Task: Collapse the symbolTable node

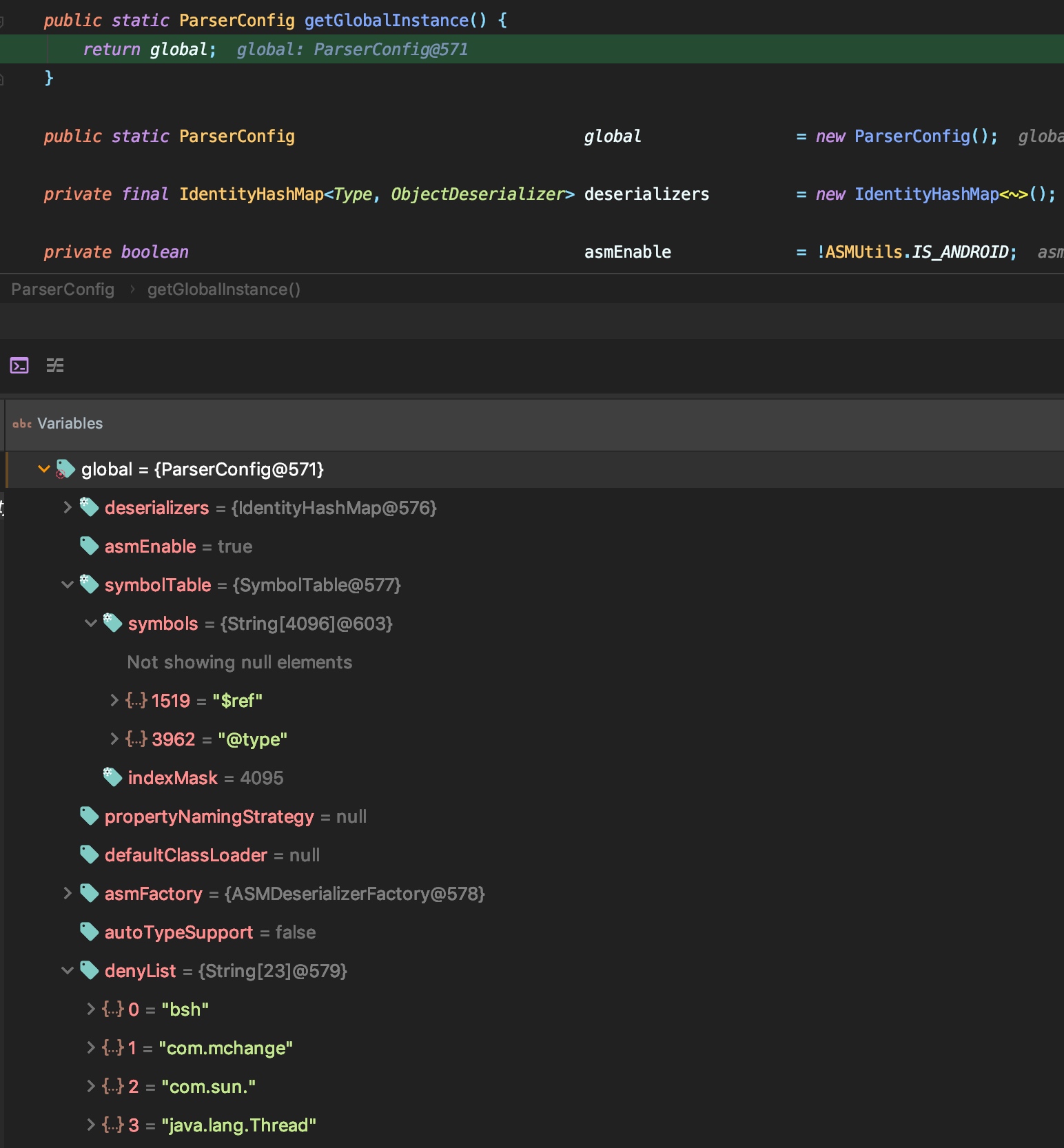Action: pos(68,584)
